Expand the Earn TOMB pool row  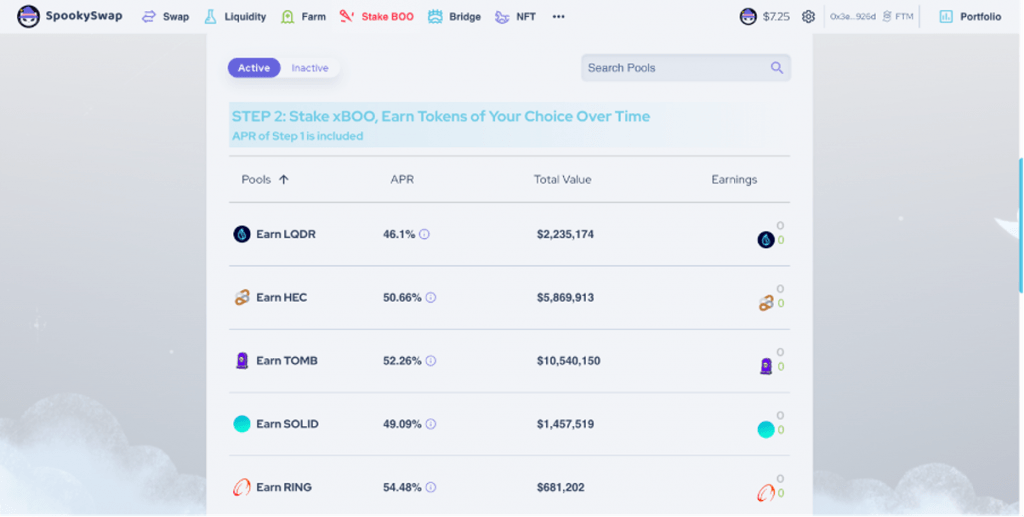[x=509, y=361]
